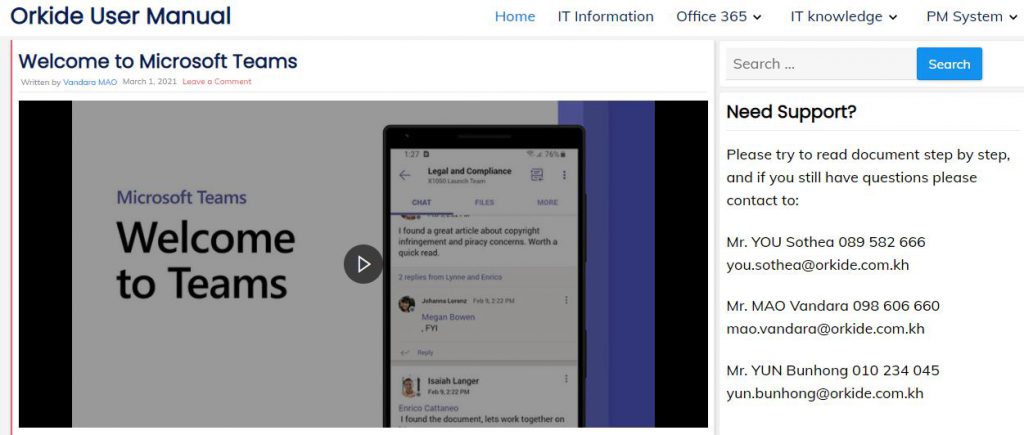Viewport: 1024px width, 435px height.
Task: Play the Welcome to Teams video
Action: coord(363,264)
